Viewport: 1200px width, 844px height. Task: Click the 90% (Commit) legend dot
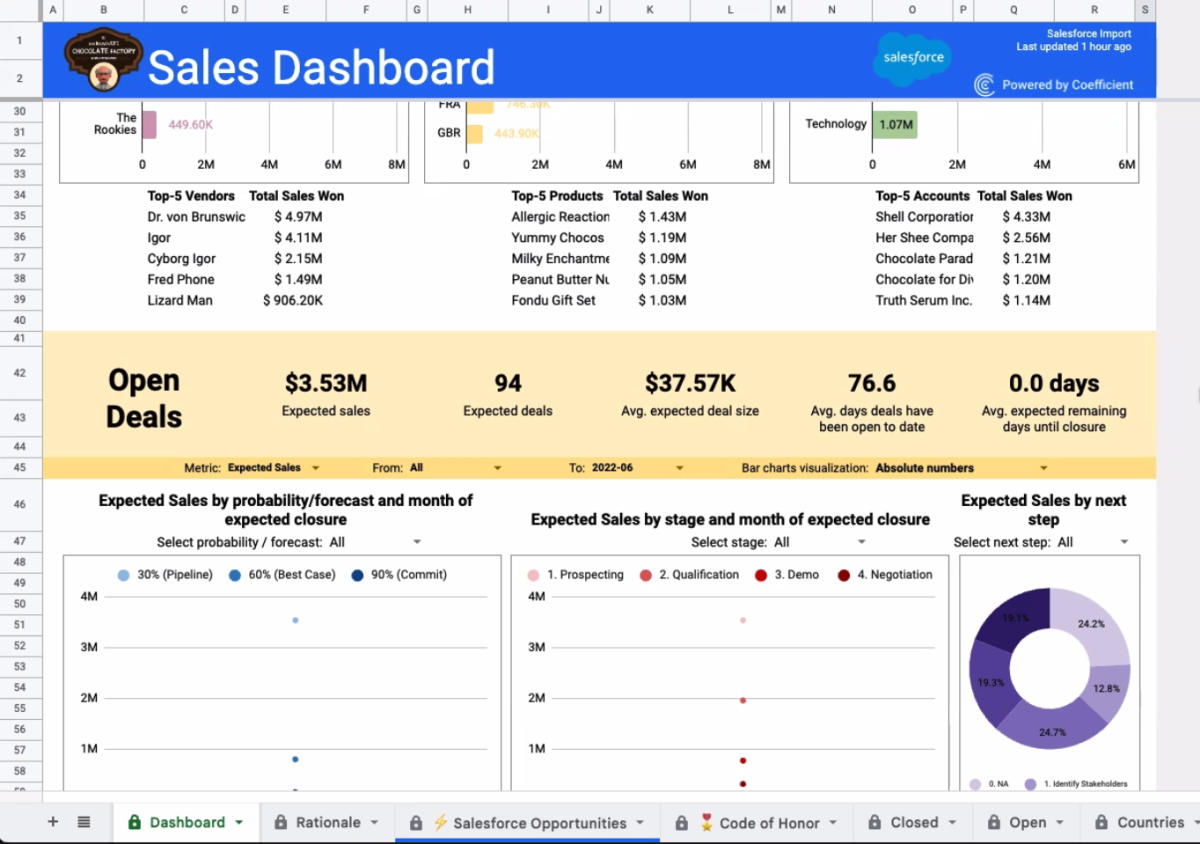click(358, 575)
